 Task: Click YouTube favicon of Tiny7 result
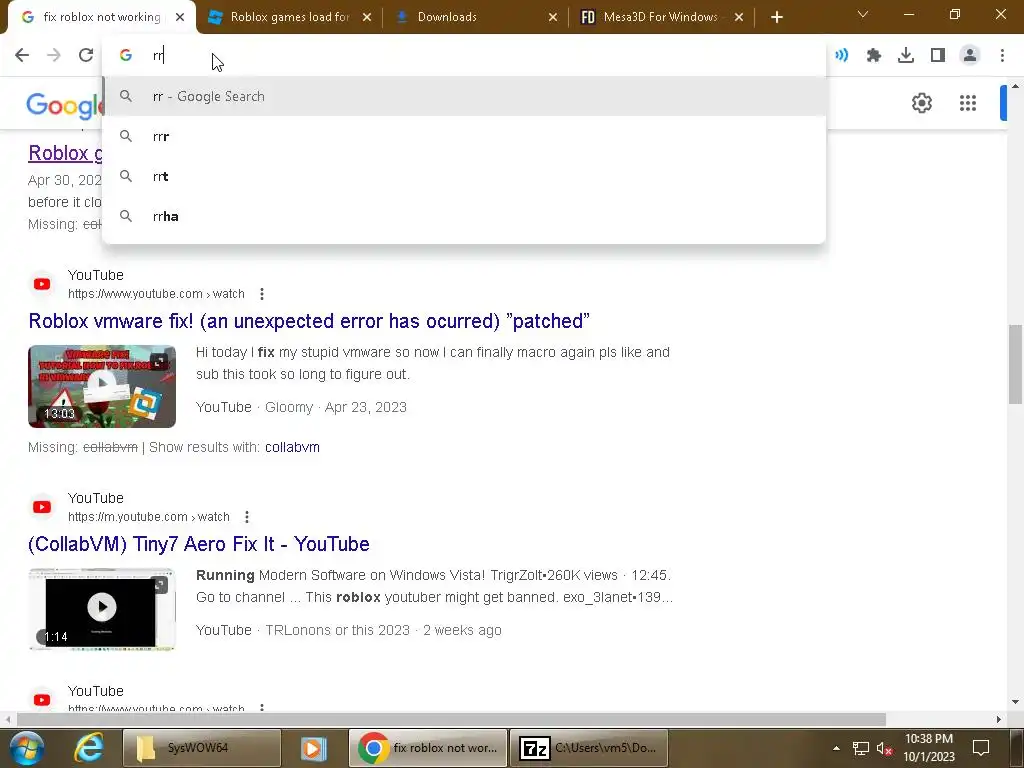(42, 507)
